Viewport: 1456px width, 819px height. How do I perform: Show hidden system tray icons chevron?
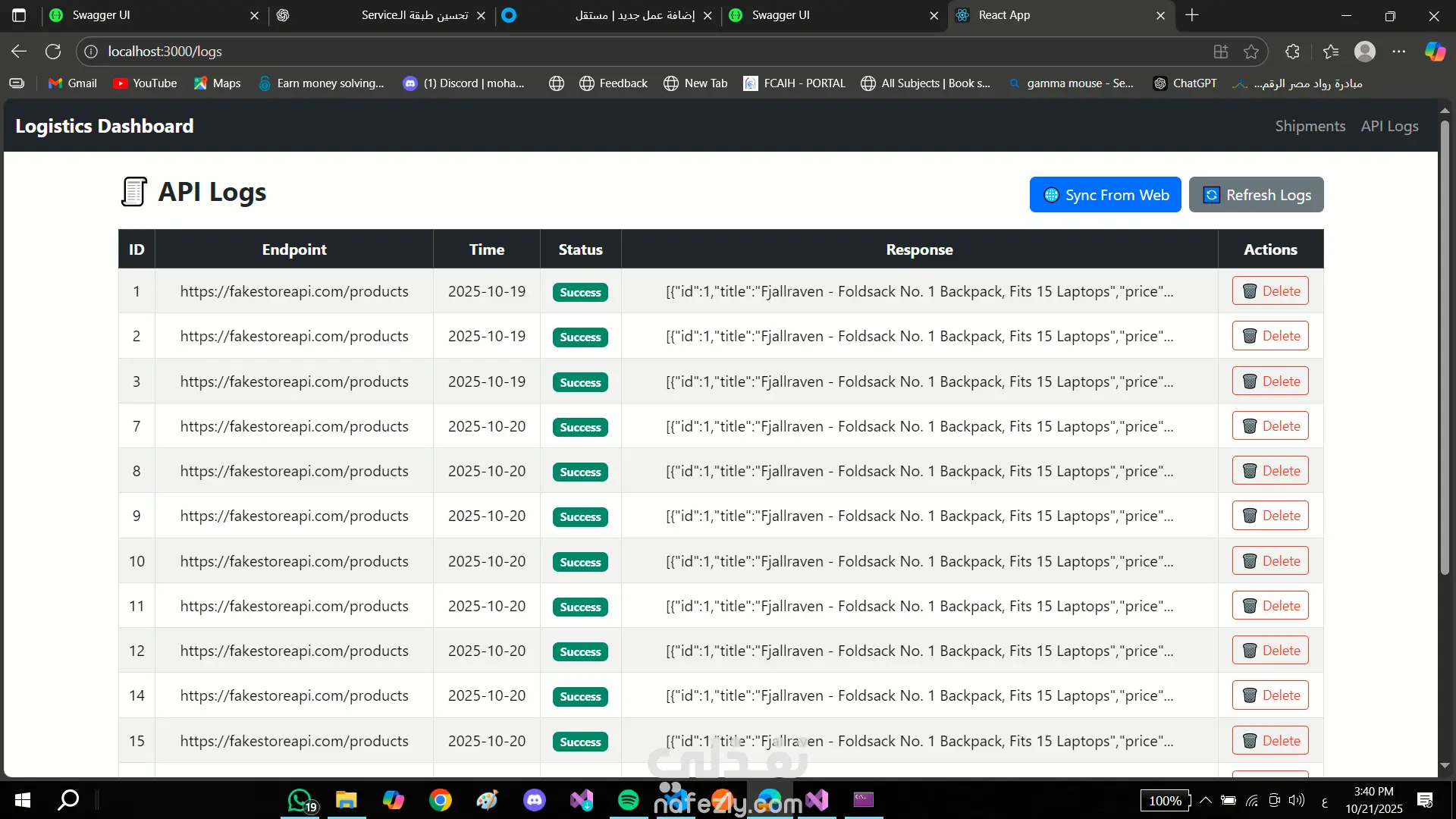click(1206, 800)
